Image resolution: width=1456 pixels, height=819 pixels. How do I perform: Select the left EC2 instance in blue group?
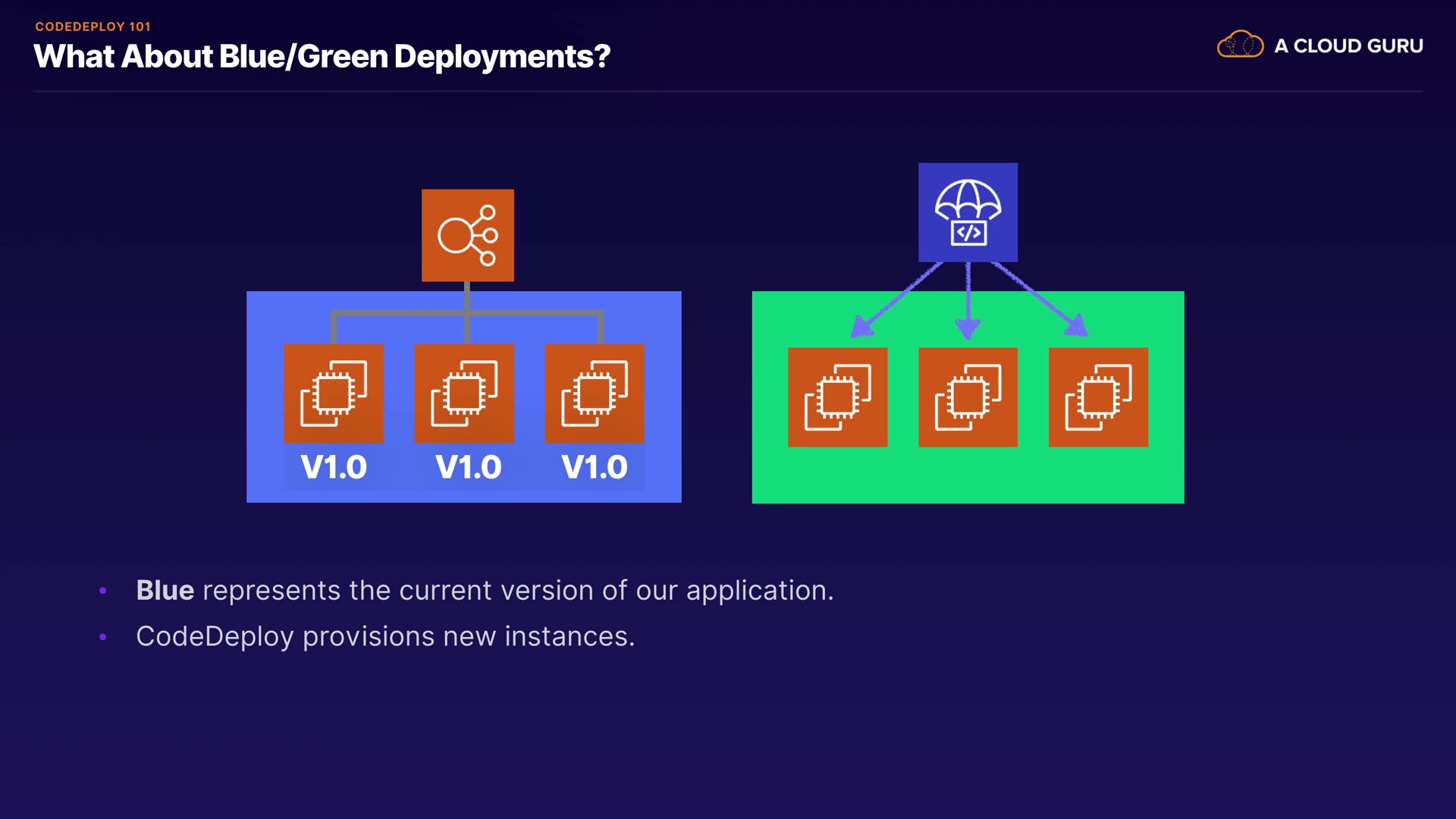(x=333, y=394)
